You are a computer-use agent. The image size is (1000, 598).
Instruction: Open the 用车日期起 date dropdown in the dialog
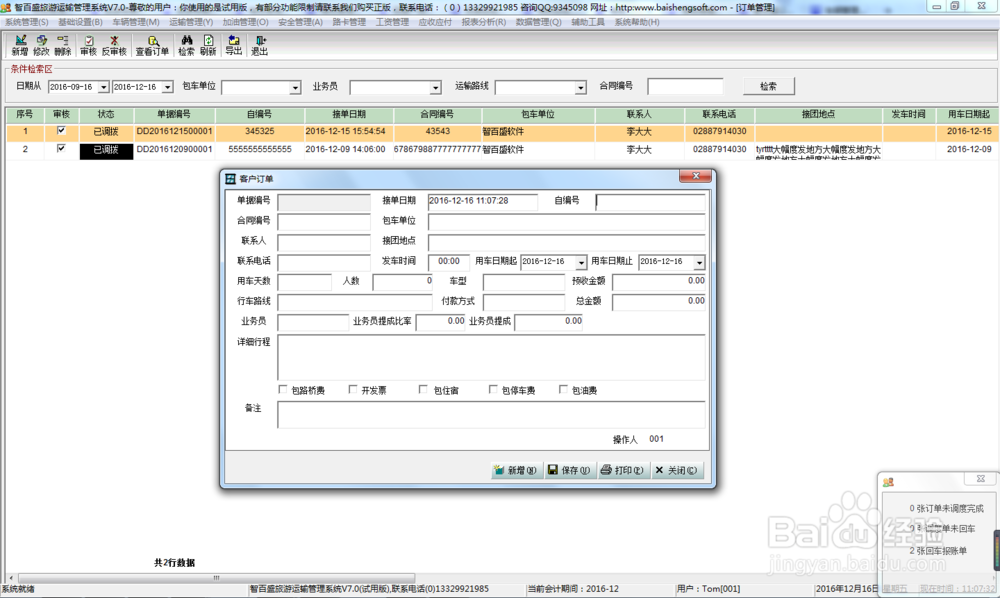(x=581, y=262)
